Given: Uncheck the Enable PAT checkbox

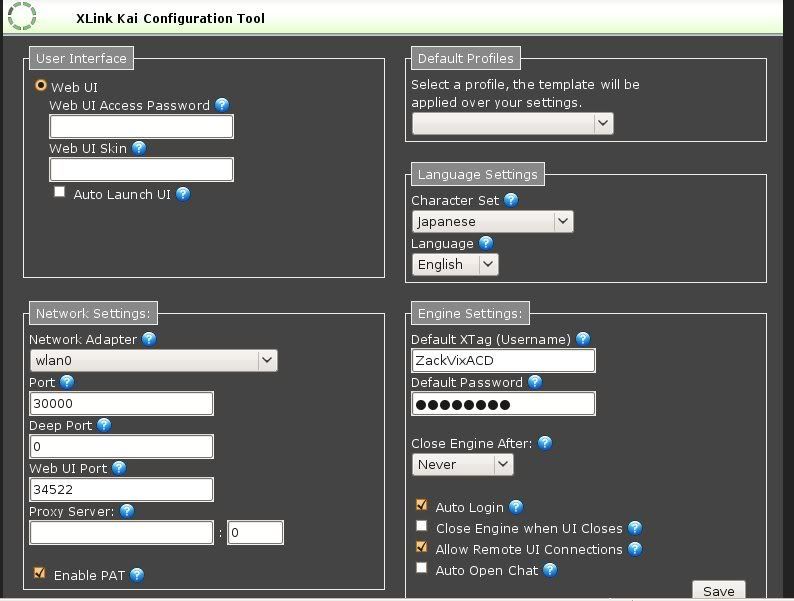Looking at the screenshot, I should [x=39, y=573].
